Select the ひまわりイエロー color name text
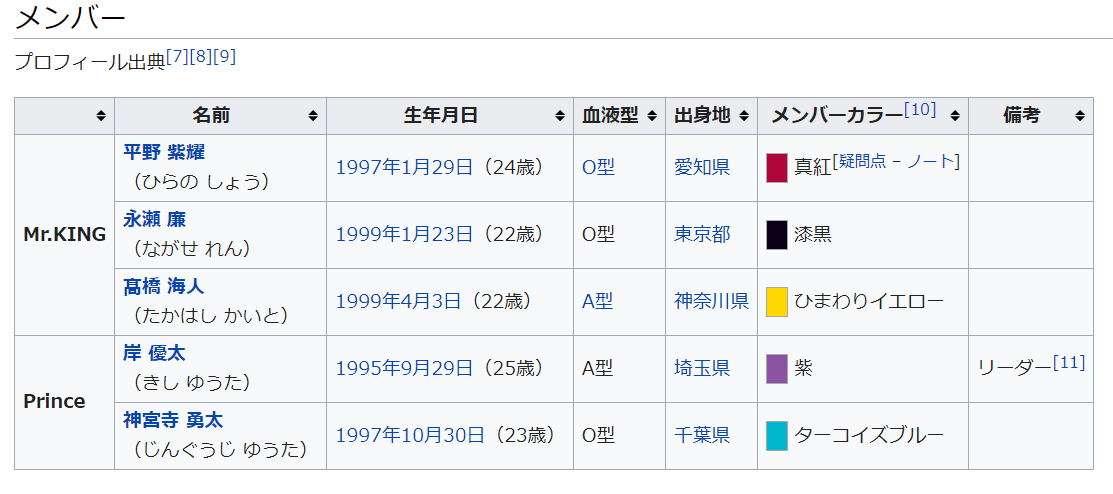Screen dimensions: 1113x494 [869, 301]
